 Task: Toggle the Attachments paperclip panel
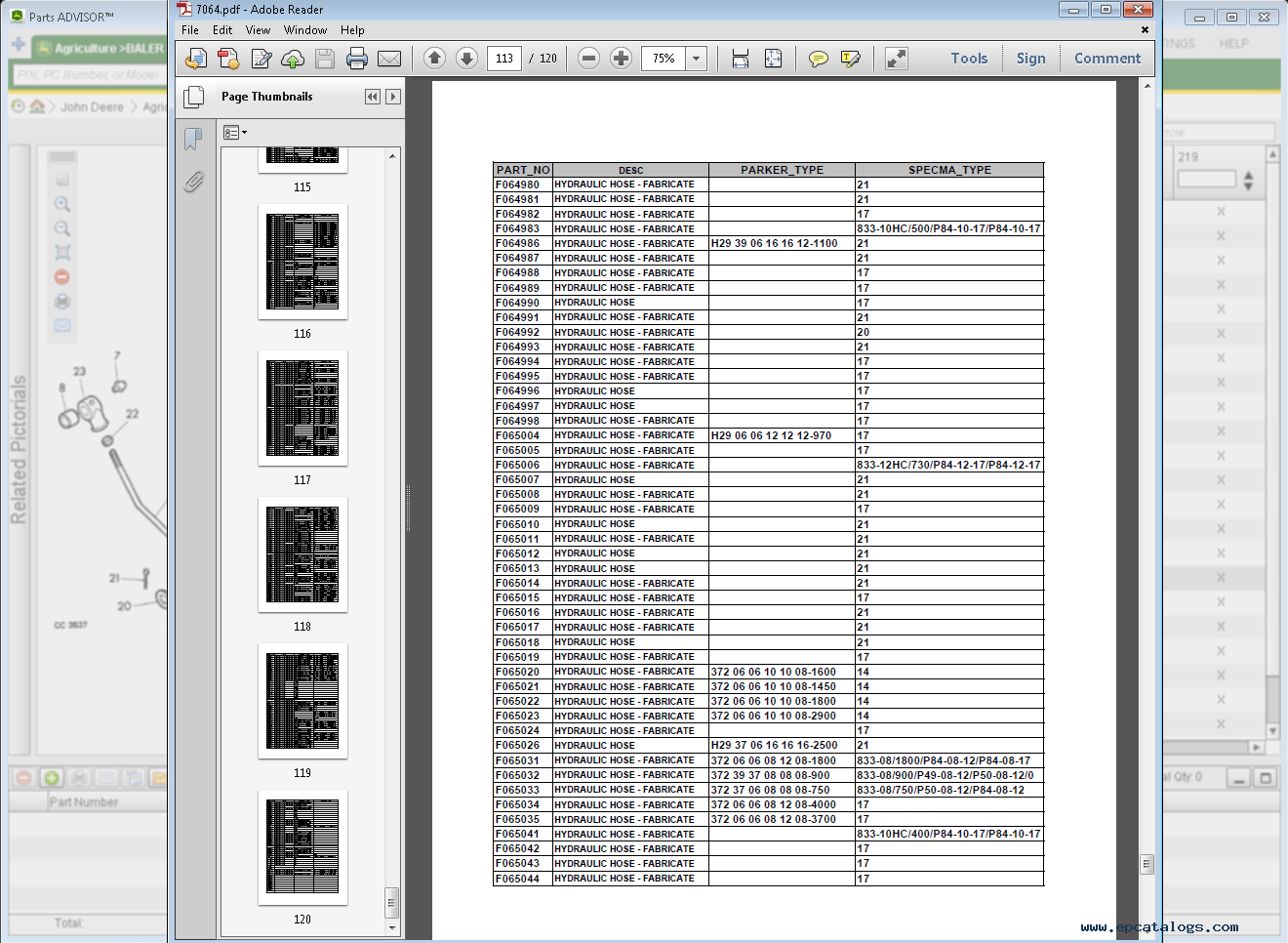[x=193, y=182]
